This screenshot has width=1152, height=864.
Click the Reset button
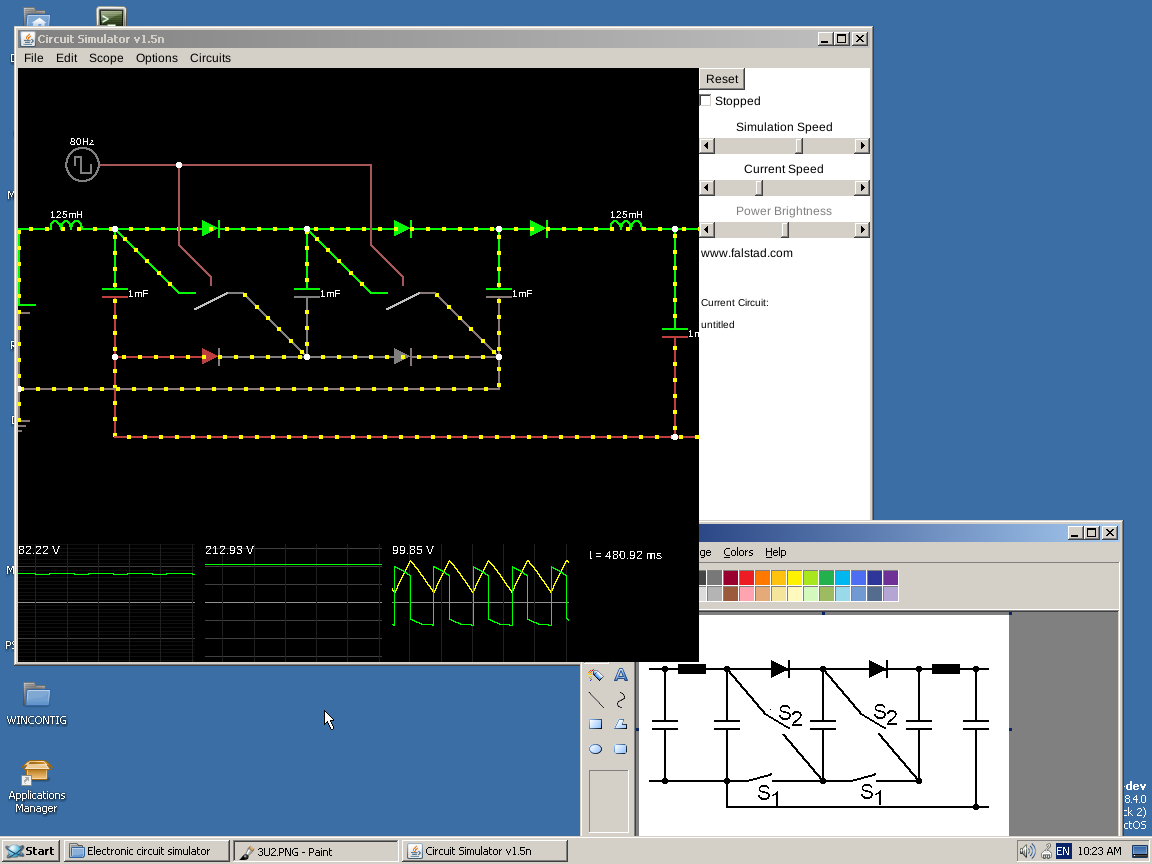pos(721,79)
